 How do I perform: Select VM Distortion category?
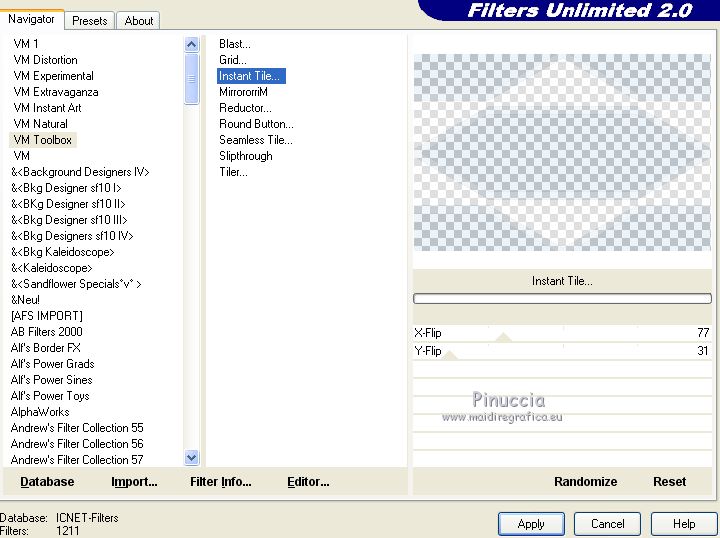[x=45, y=60]
